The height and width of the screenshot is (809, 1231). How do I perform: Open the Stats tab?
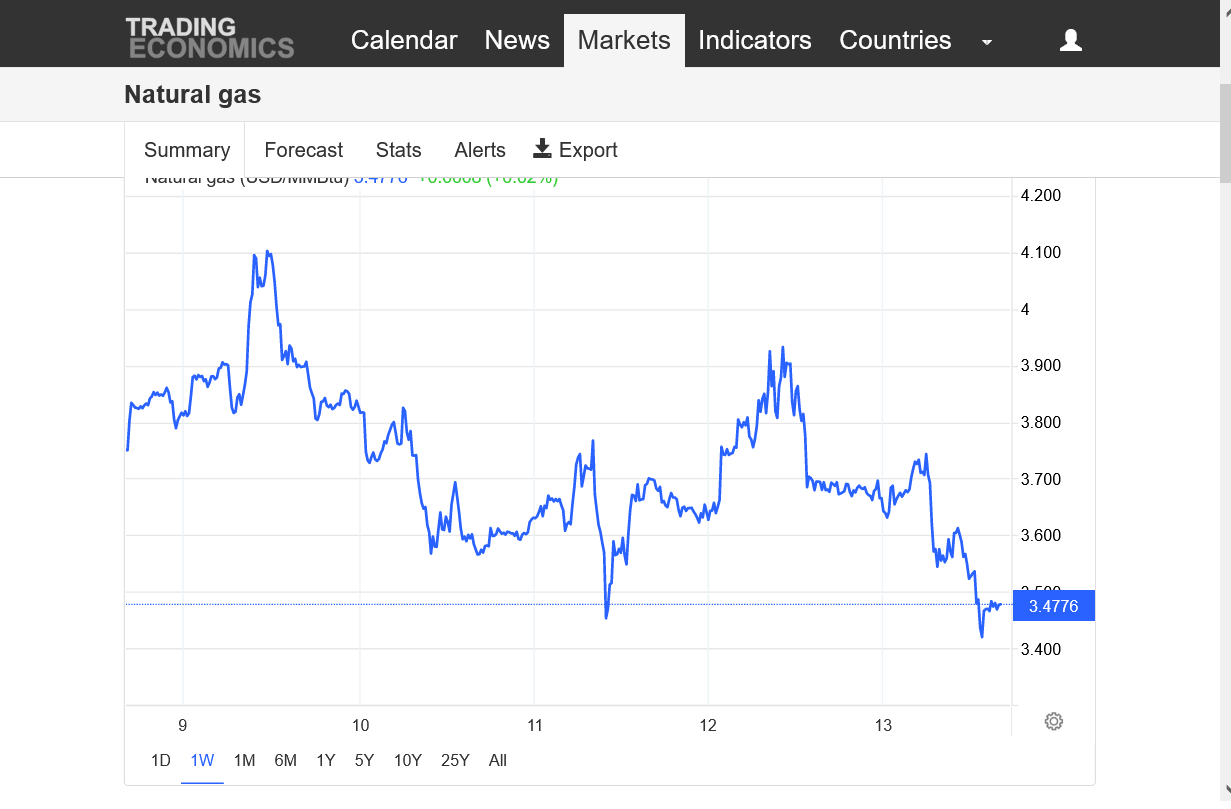coord(398,150)
